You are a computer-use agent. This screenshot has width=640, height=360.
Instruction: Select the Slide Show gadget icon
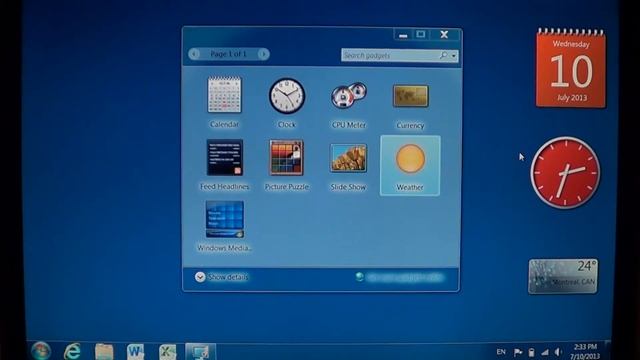click(x=348, y=158)
